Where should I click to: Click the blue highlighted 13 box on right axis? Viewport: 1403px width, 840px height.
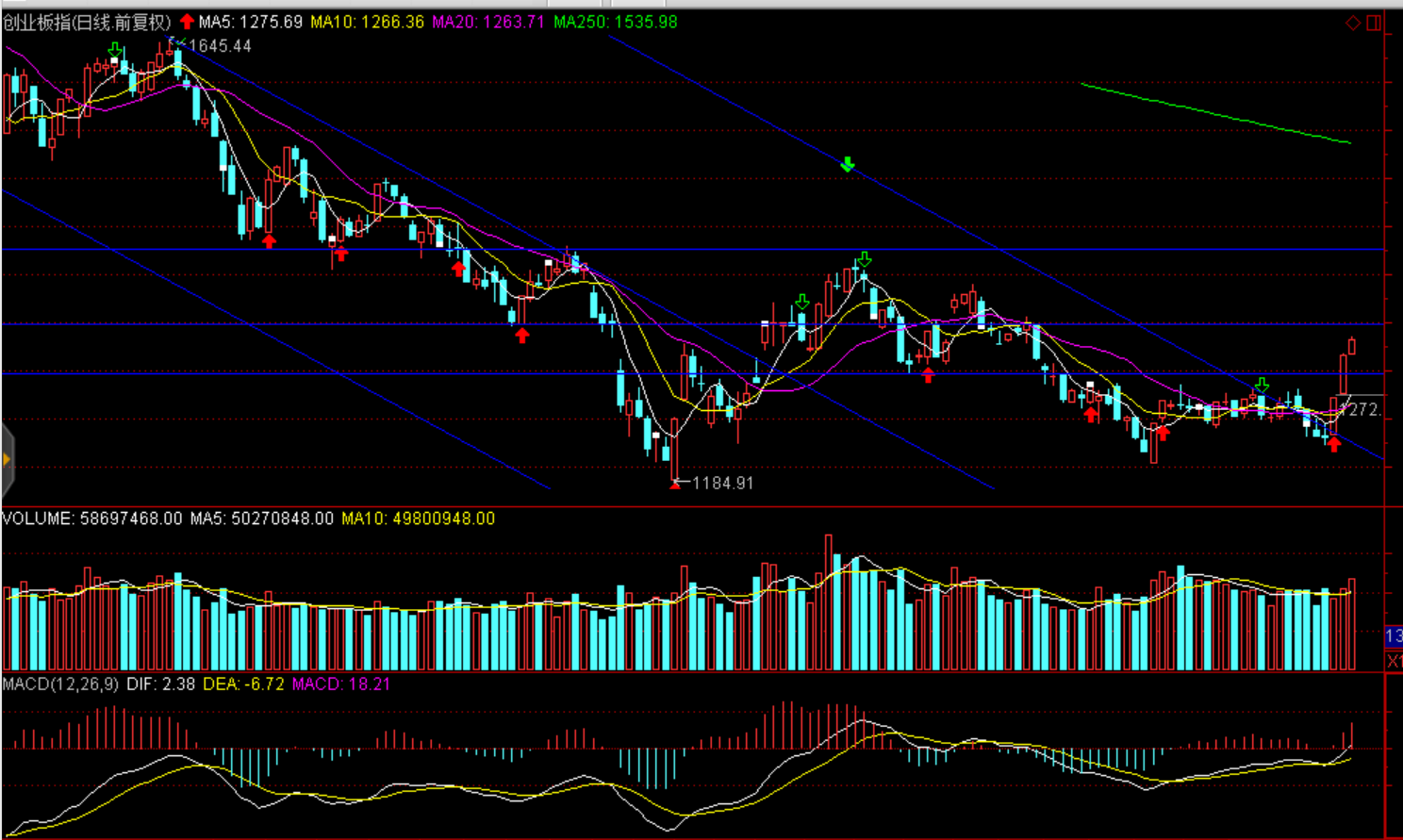(1394, 636)
